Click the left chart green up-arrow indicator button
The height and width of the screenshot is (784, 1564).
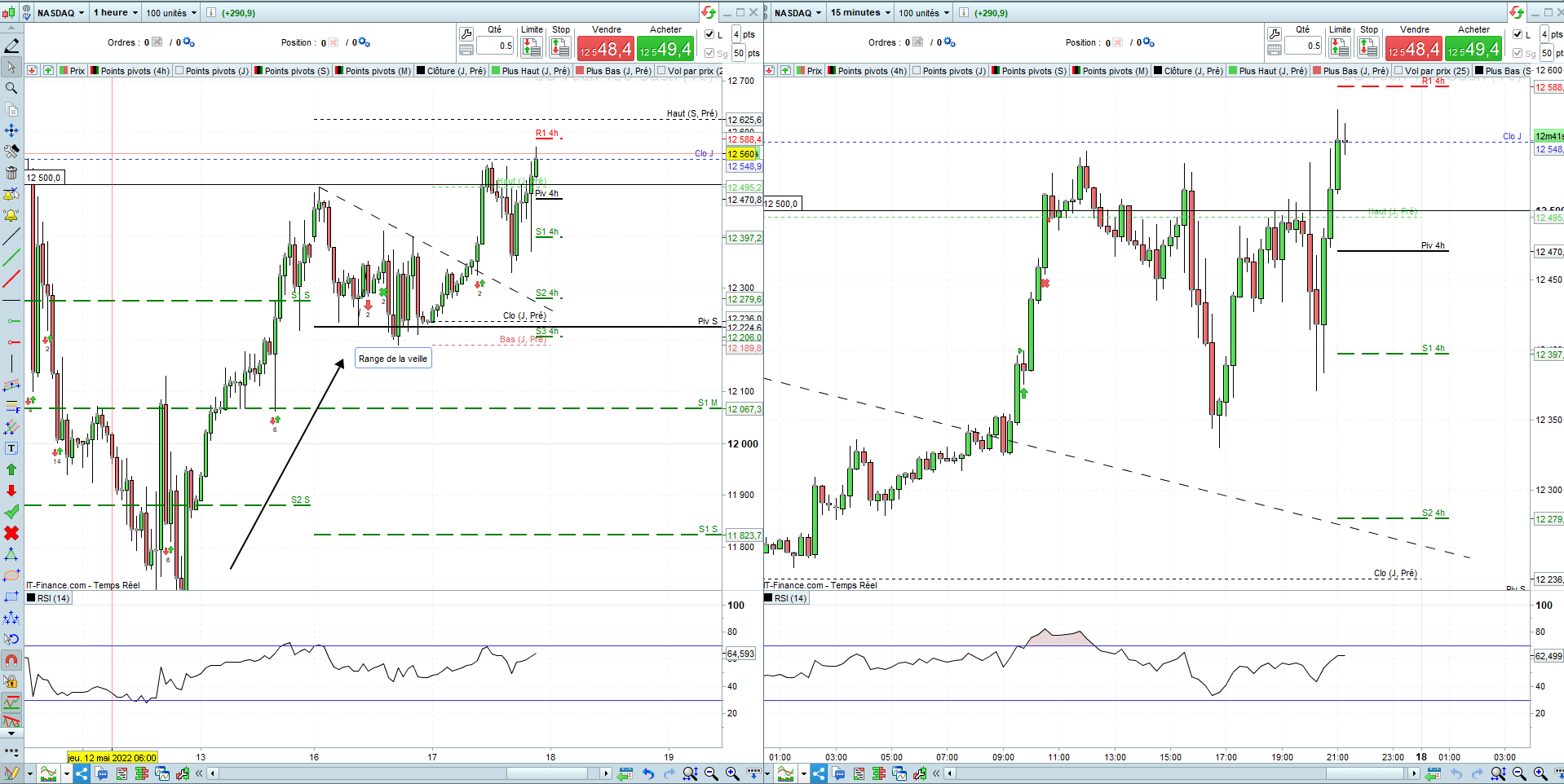[48, 71]
